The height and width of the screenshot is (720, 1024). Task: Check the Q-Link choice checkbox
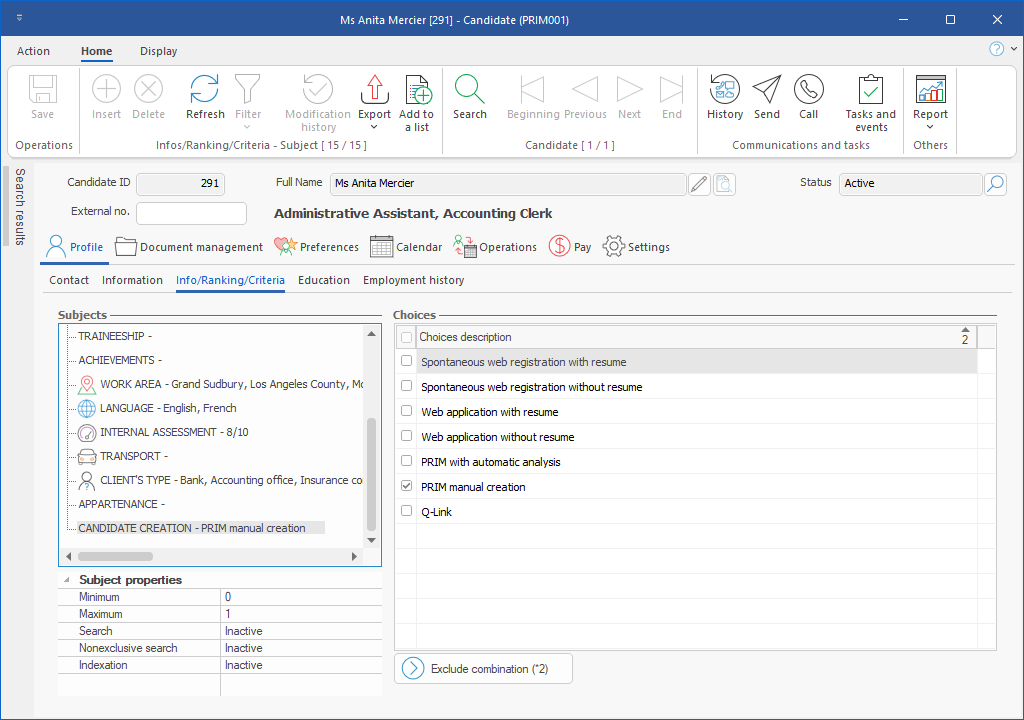coord(406,511)
